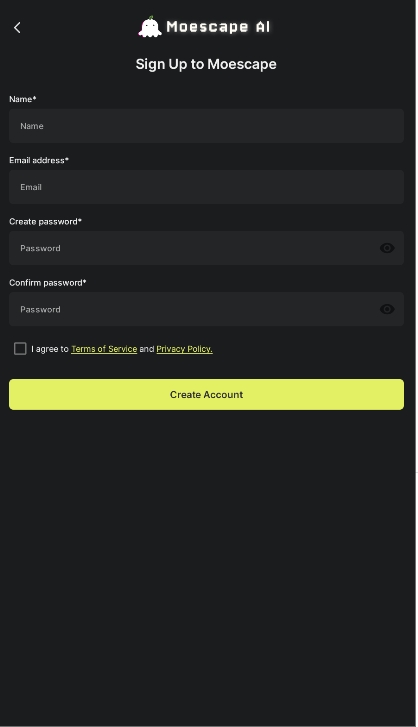Open the Privacy Policy link
Image resolution: width=418 pixels, height=727 pixels.
[x=184, y=349]
